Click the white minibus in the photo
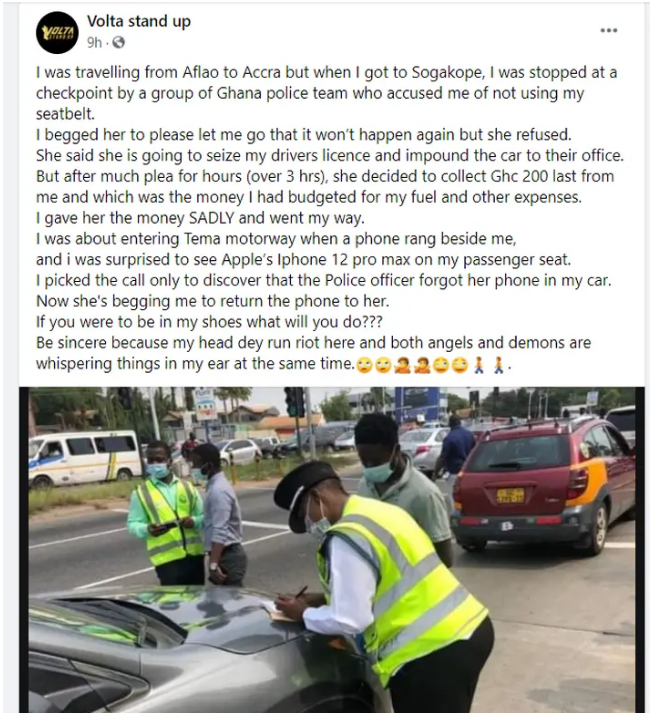The height and width of the screenshot is (714, 650). click(84, 457)
